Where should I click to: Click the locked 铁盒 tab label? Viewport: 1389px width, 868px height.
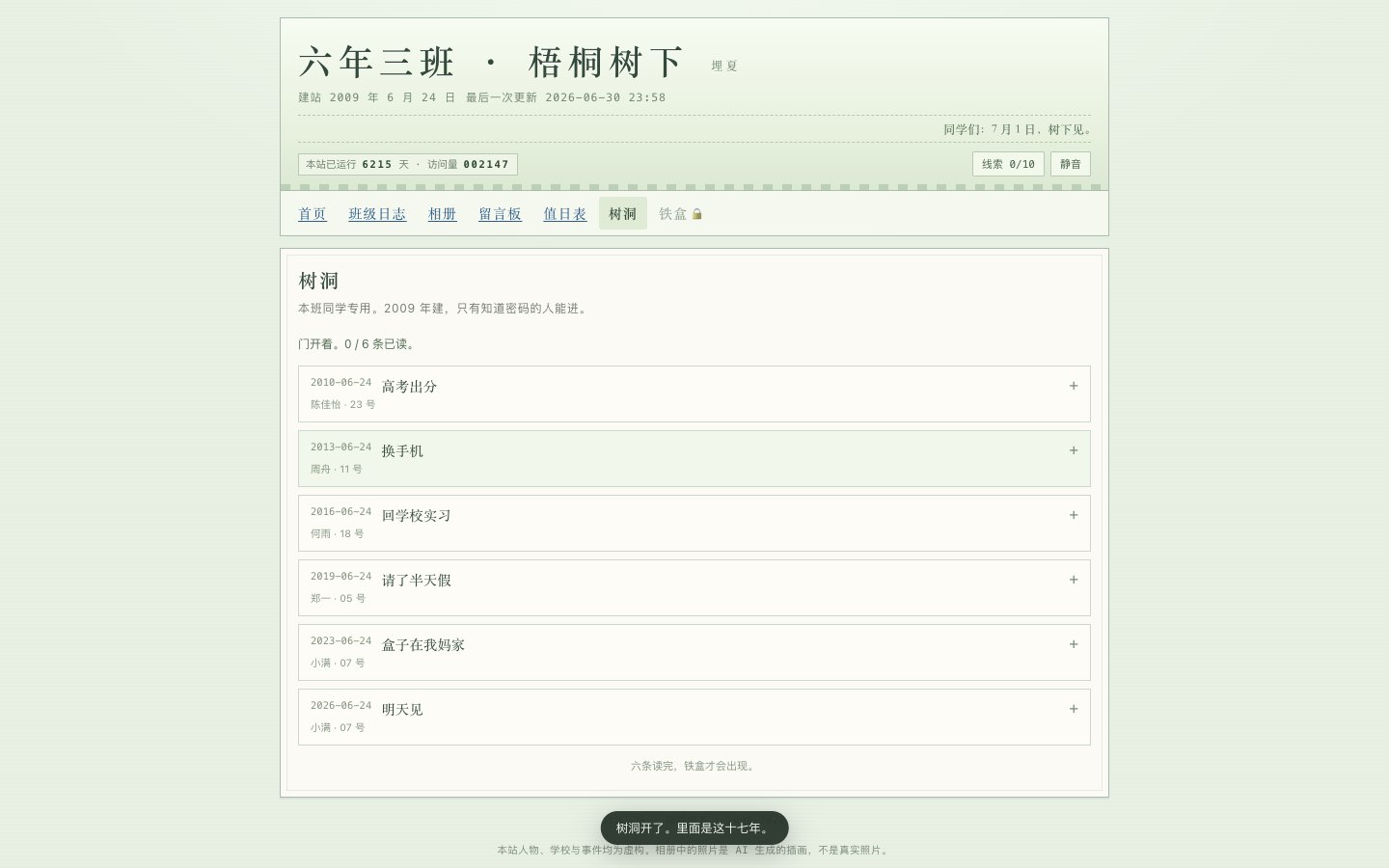673,214
